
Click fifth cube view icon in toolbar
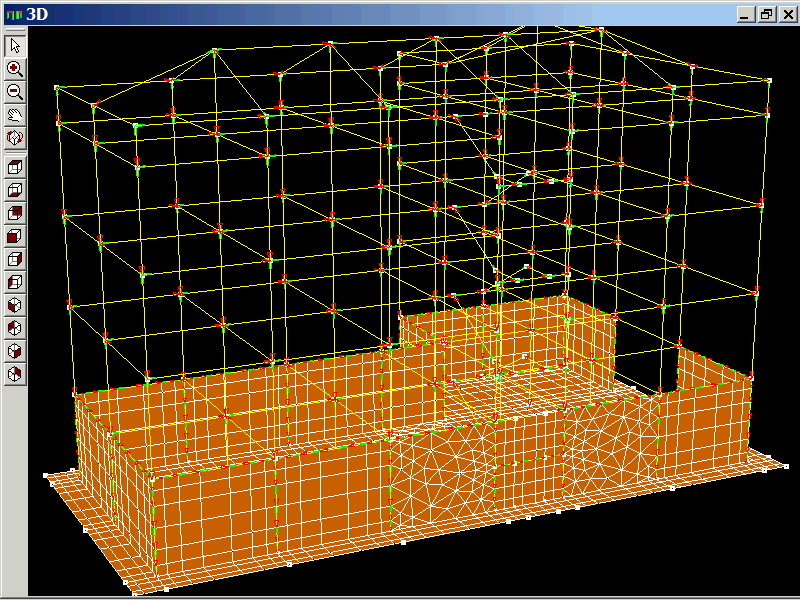click(15, 259)
